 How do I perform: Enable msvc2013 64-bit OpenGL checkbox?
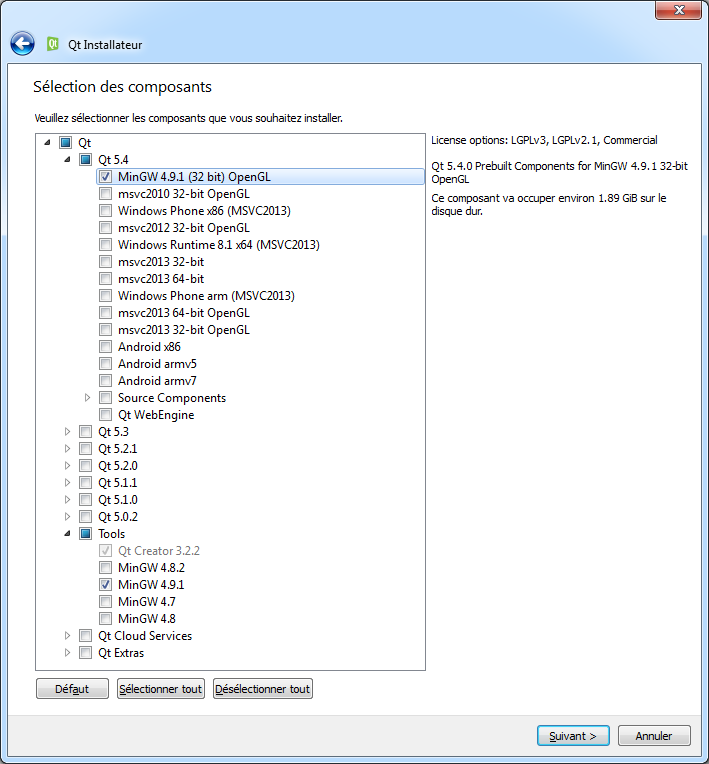pos(105,313)
